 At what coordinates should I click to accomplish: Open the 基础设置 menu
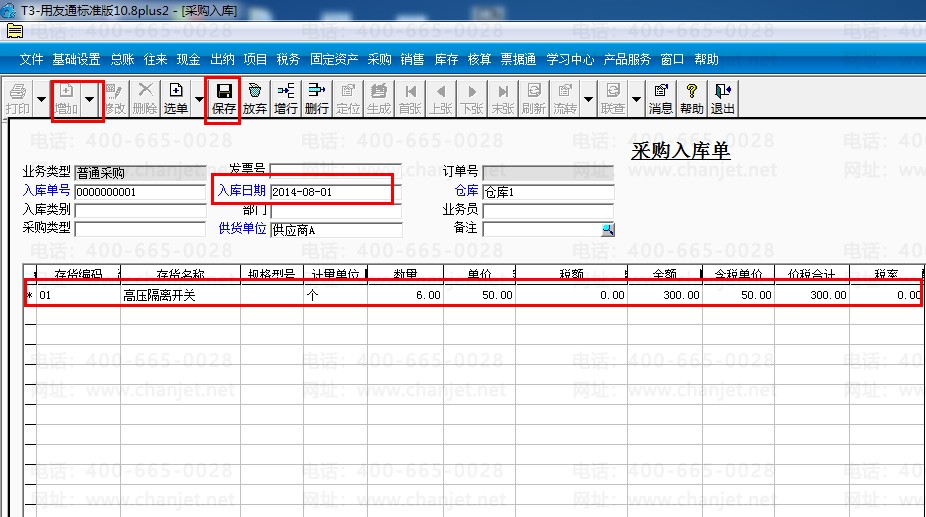[76, 59]
